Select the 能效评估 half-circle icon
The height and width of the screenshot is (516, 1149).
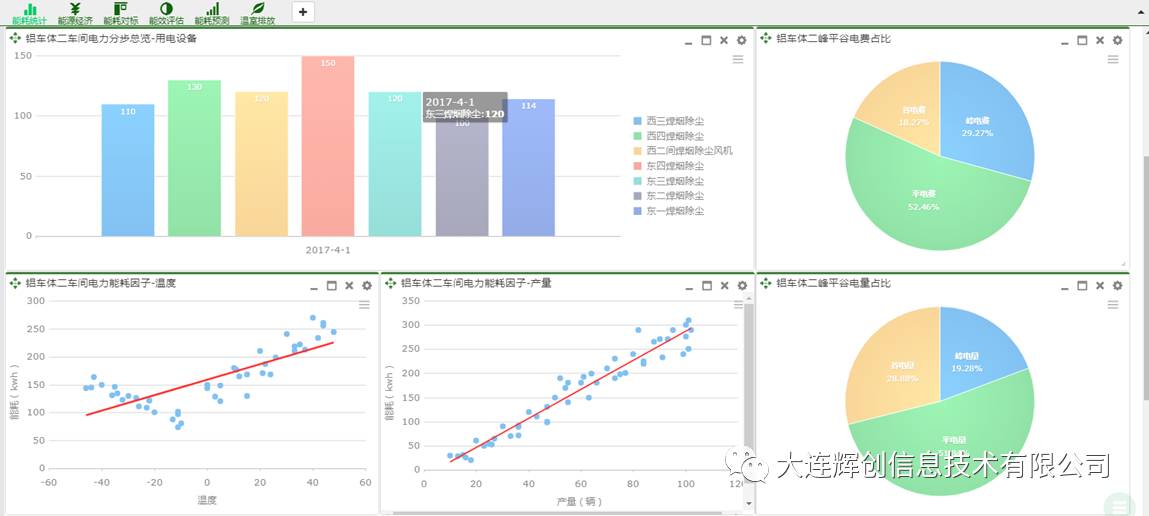tap(166, 12)
